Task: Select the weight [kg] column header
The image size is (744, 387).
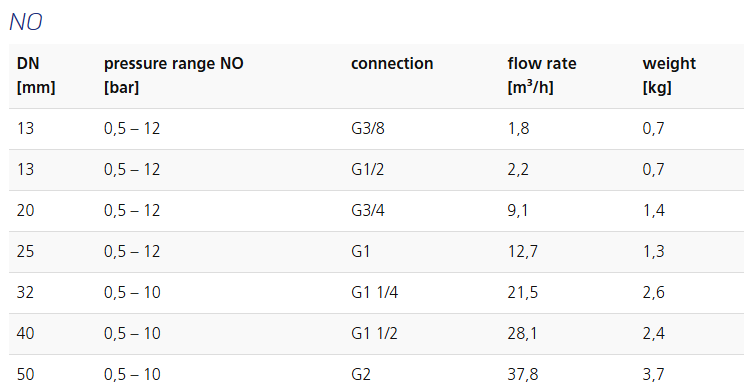Action: pyautogui.click(x=669, y=75)
